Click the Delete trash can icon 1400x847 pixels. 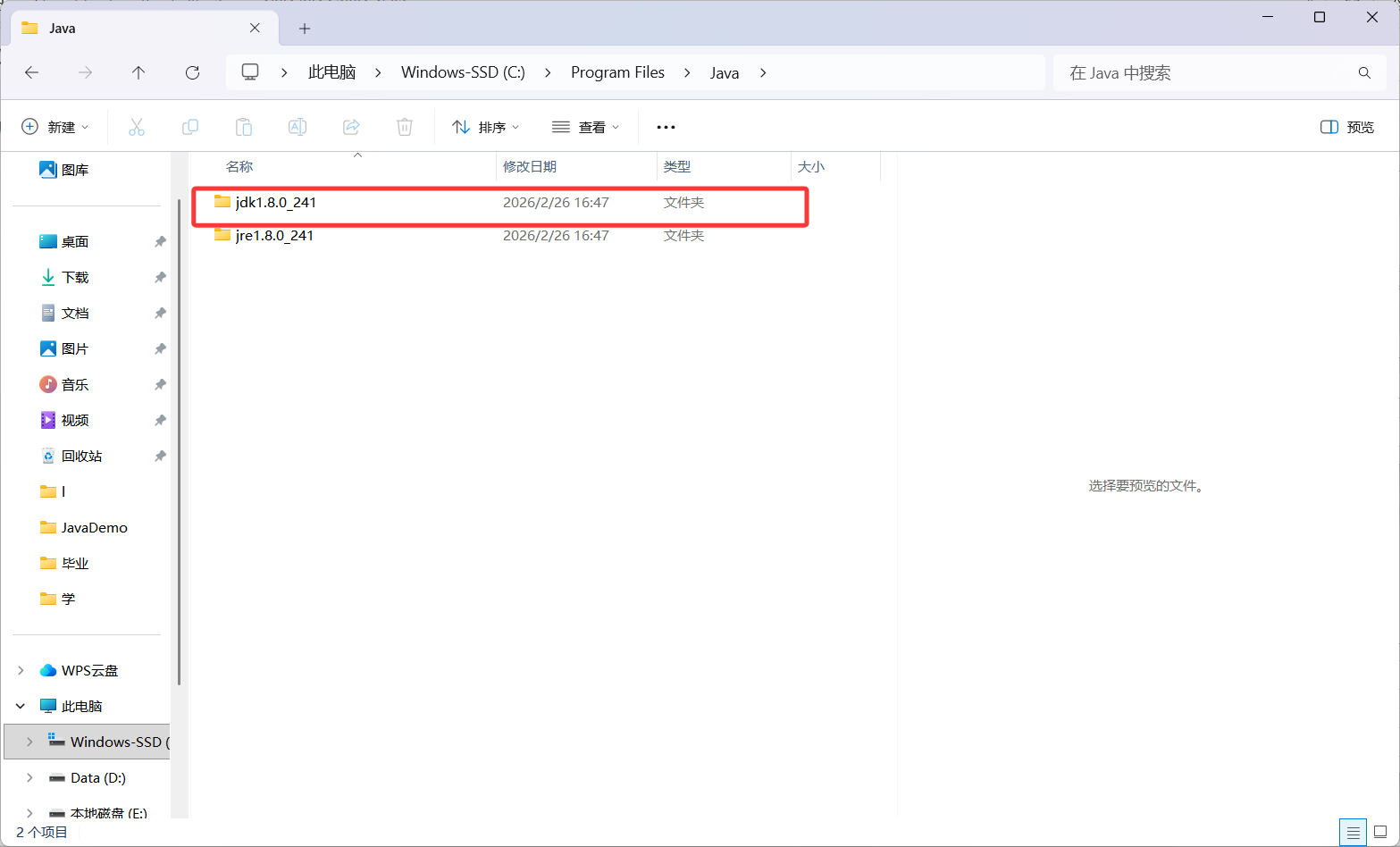coord(405,127)
